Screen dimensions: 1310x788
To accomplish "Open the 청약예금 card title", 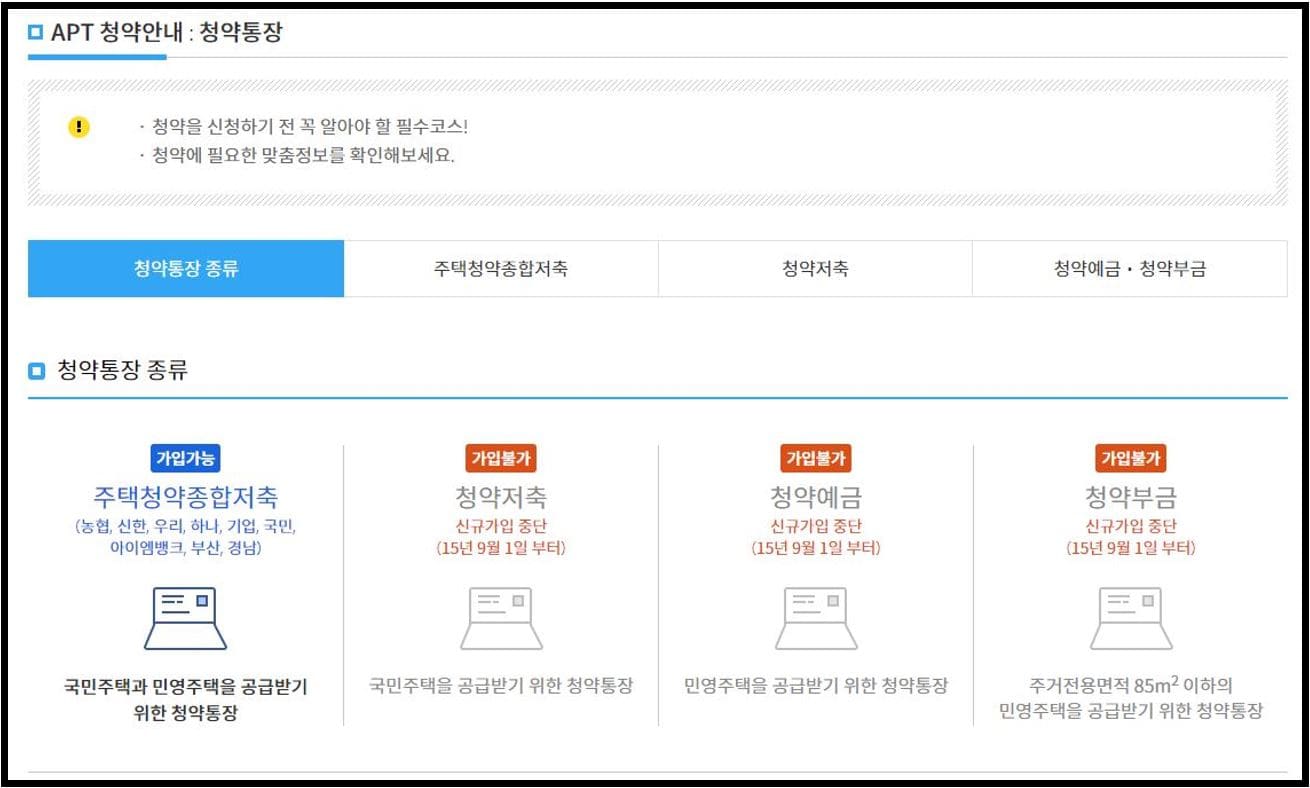I will tap(816, 497).
